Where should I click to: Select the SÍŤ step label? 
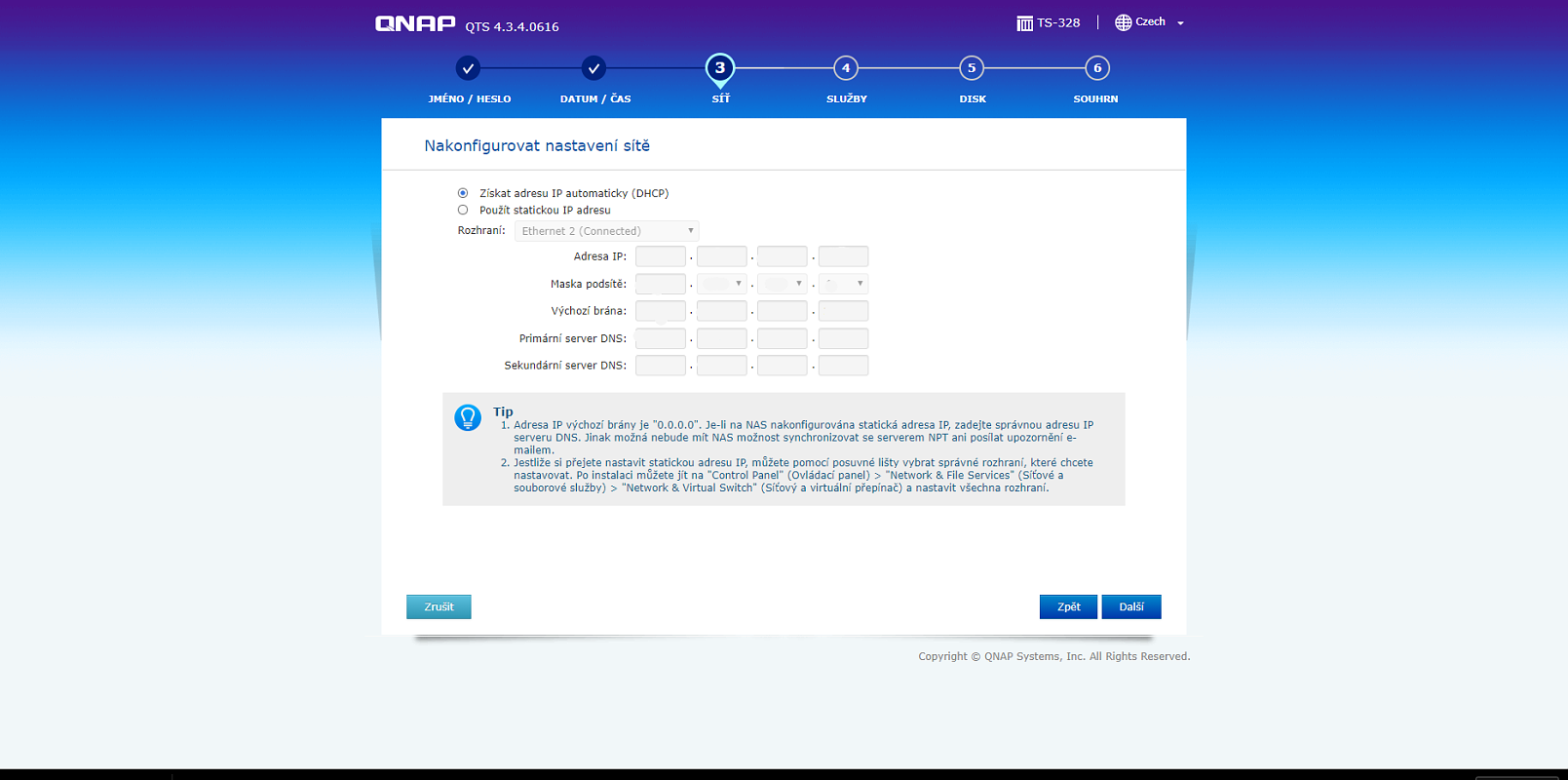coord(721,98)
